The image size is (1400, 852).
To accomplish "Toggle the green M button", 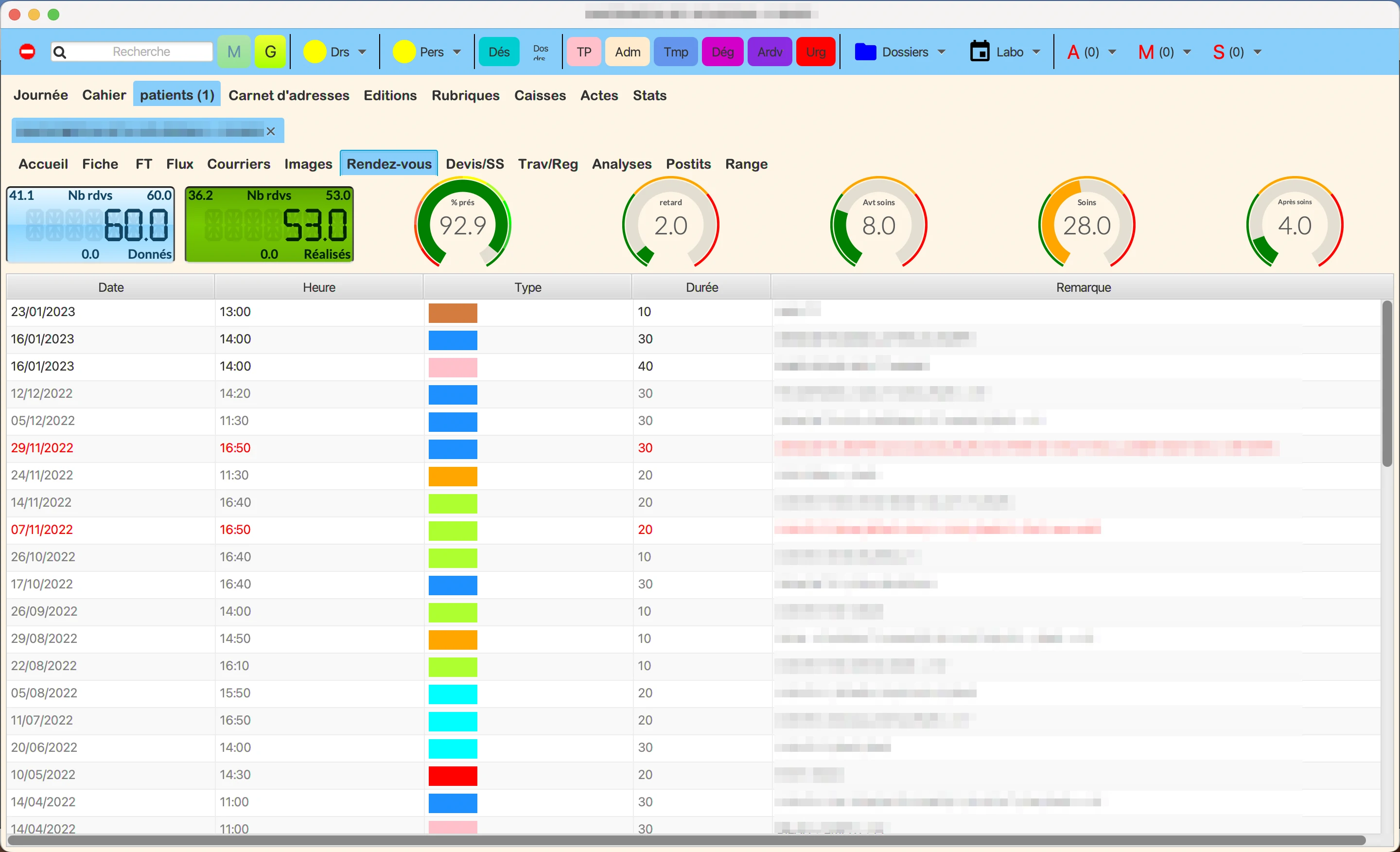I will click(x=233, y=52).
